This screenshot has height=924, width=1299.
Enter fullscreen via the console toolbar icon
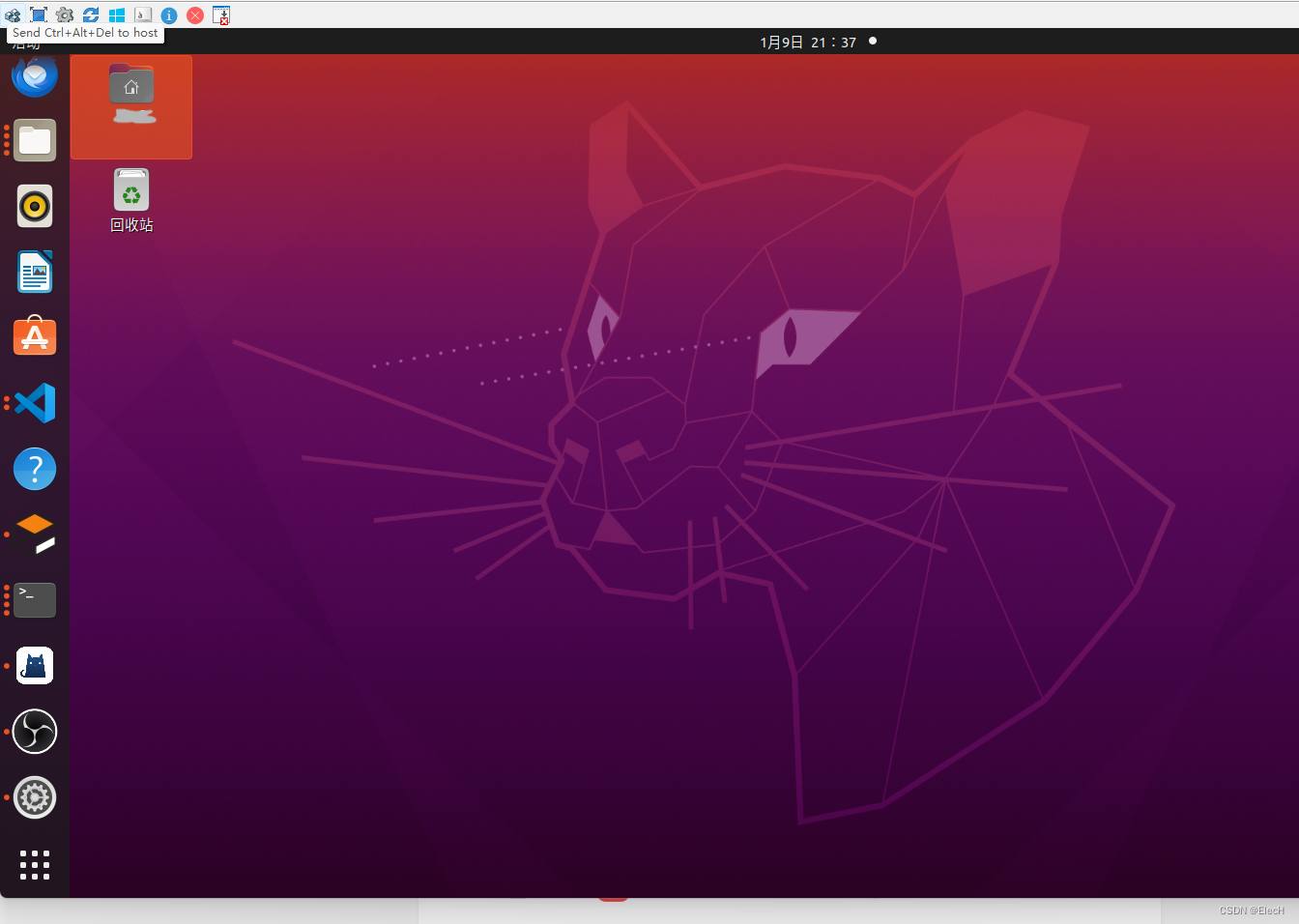[x=39, y=14]
